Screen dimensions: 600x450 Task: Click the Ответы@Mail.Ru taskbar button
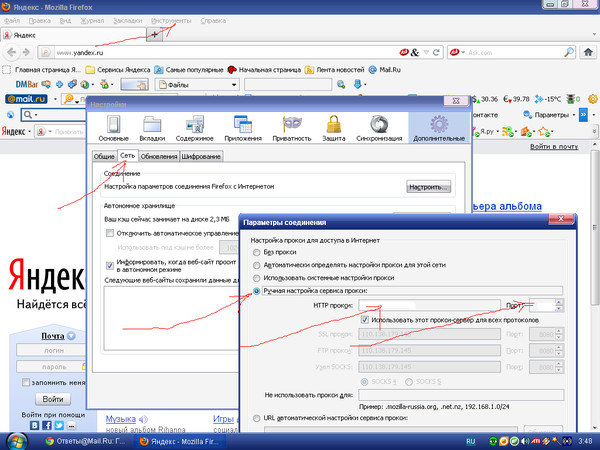pos(85,442)
